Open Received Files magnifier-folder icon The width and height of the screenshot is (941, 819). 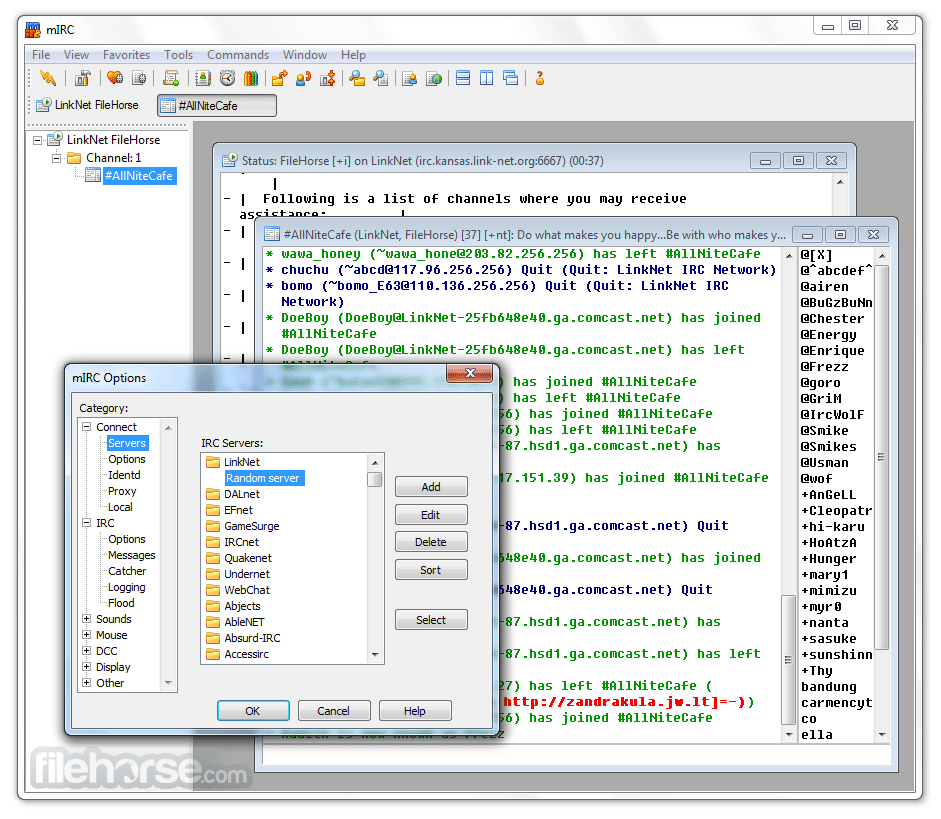coord(357,78)
